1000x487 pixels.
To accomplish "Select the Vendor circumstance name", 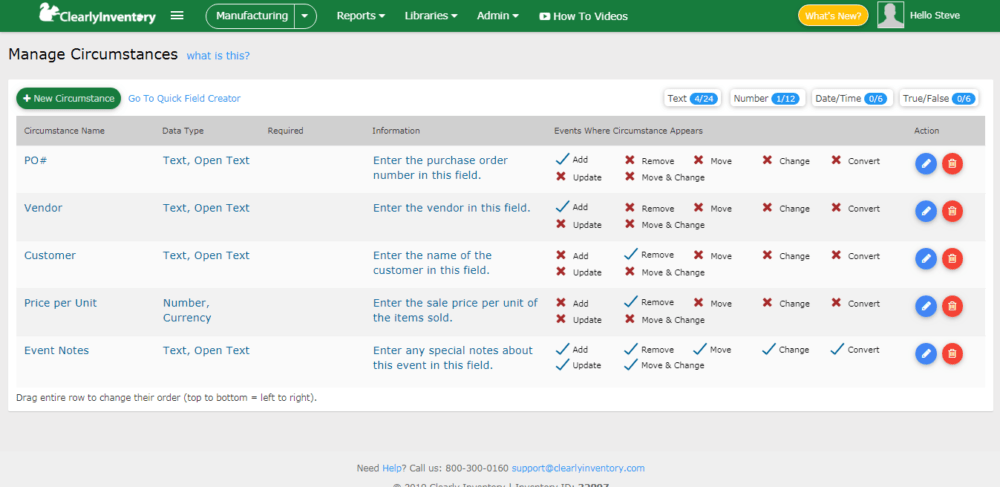I will coord(43,208).
